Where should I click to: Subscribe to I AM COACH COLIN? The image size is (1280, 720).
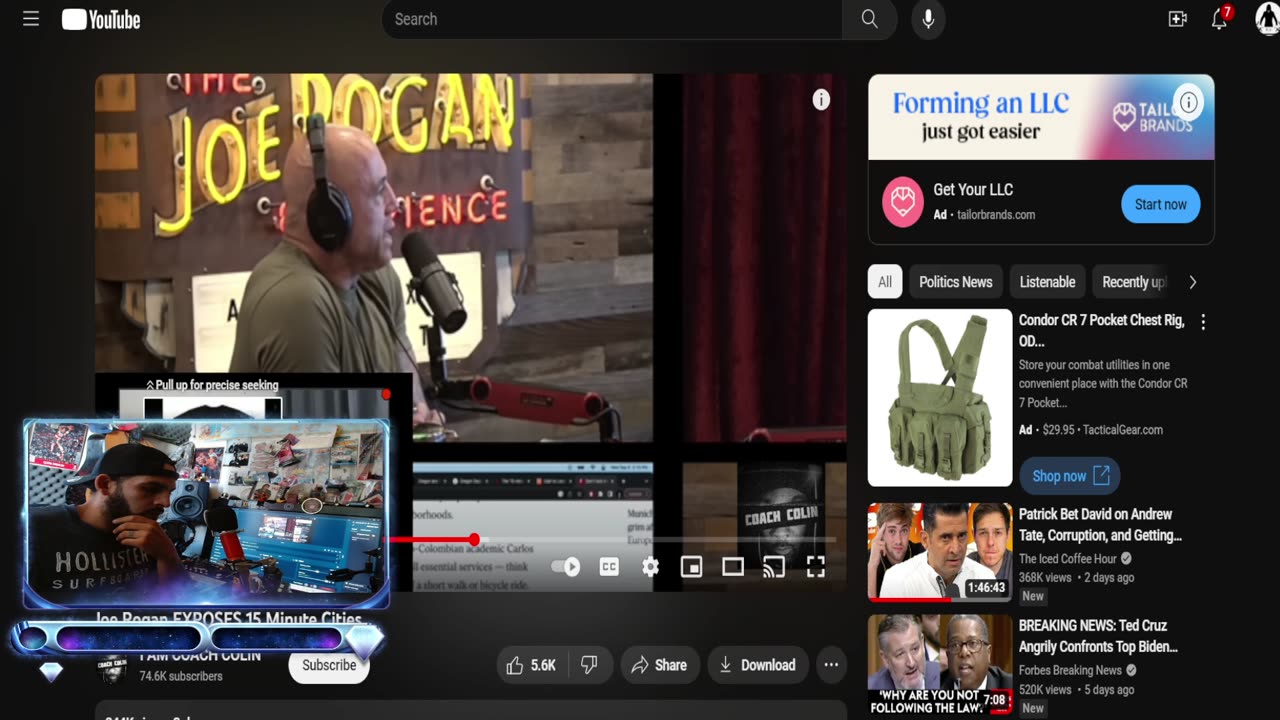(x=329, y=665)
